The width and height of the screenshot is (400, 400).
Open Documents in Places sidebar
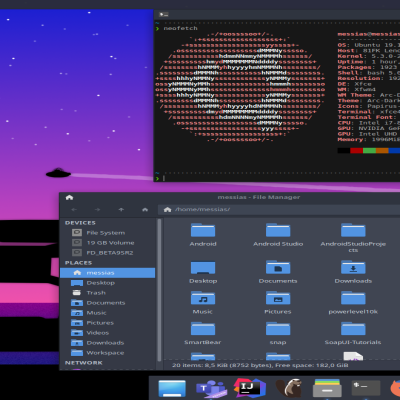pos(107,303)
